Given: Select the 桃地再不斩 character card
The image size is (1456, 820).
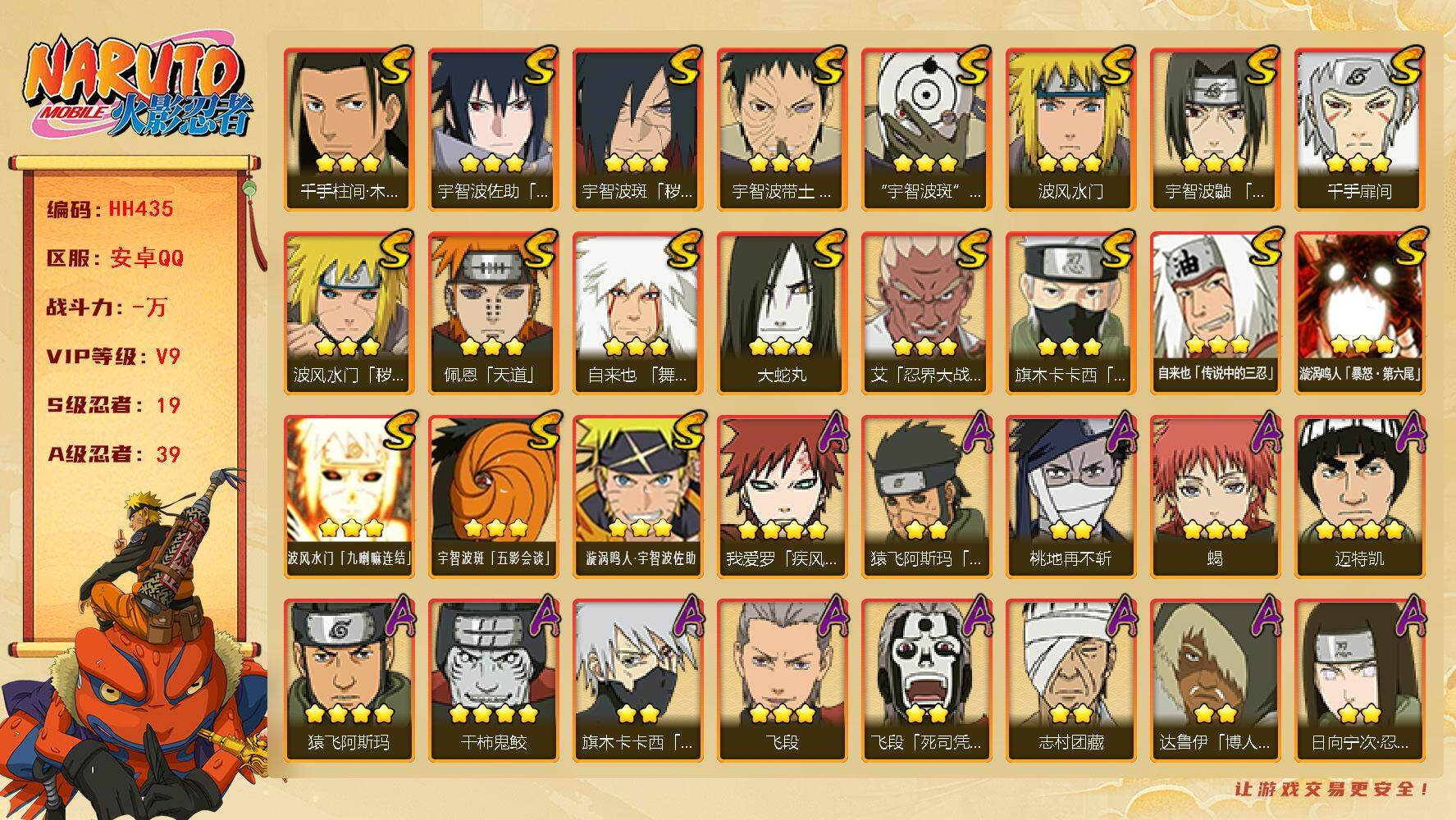Looking at the screenshot, I should [x=1070, y=497].
